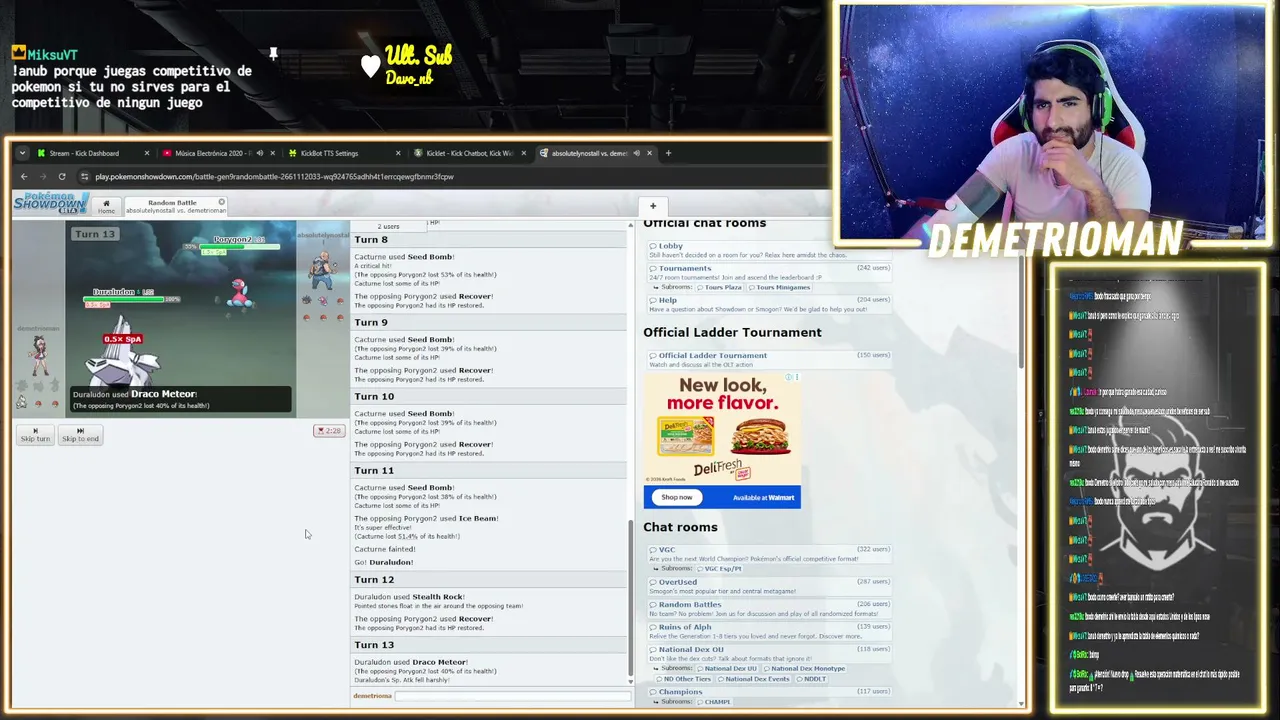This screenshot has height=720, width=1280.
Task: Focus the address bar URL
Action: [274, 177]
